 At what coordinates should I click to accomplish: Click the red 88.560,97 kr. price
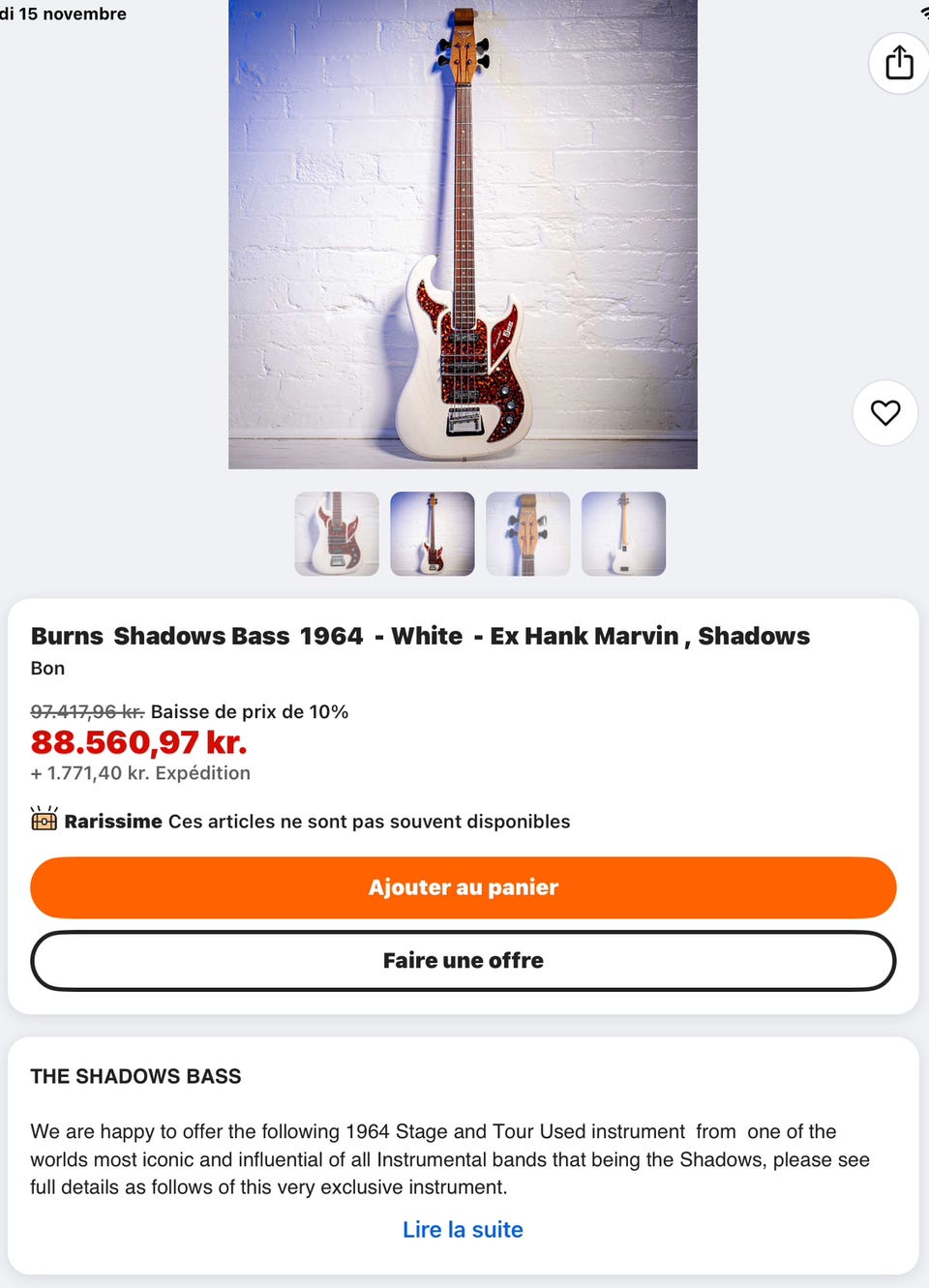coord(139,742)
